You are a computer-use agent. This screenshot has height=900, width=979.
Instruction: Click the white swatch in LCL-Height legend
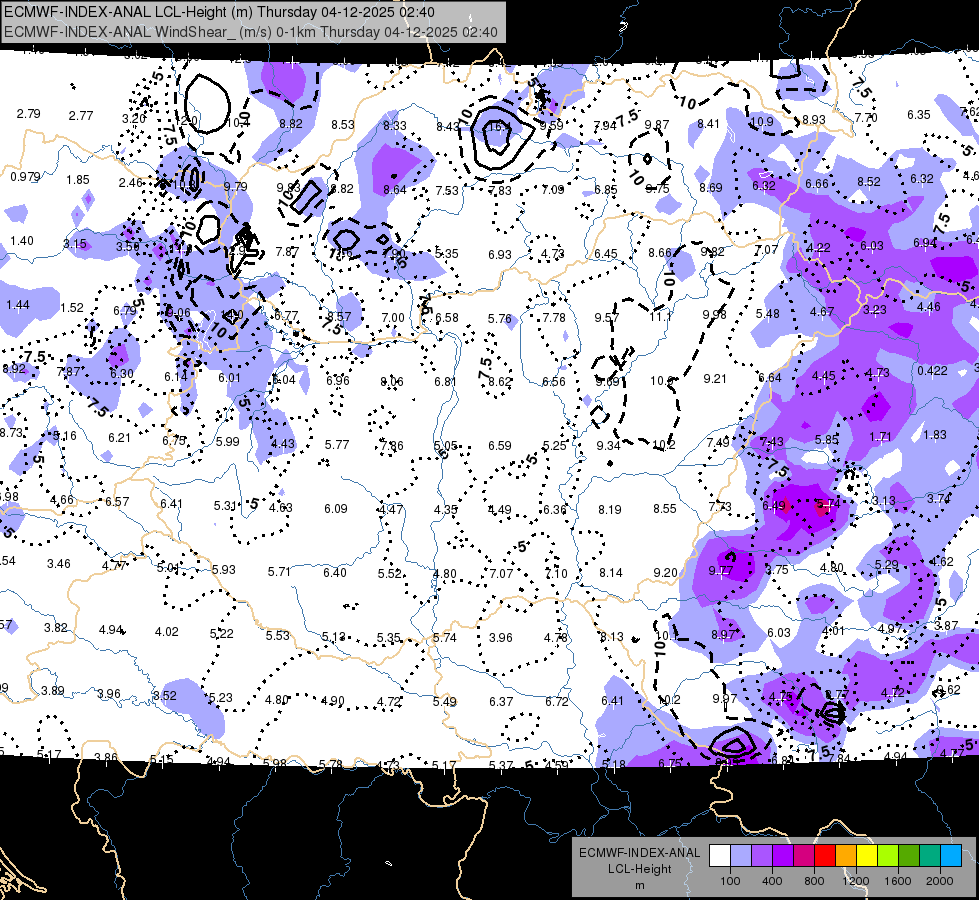click(720, 856)
